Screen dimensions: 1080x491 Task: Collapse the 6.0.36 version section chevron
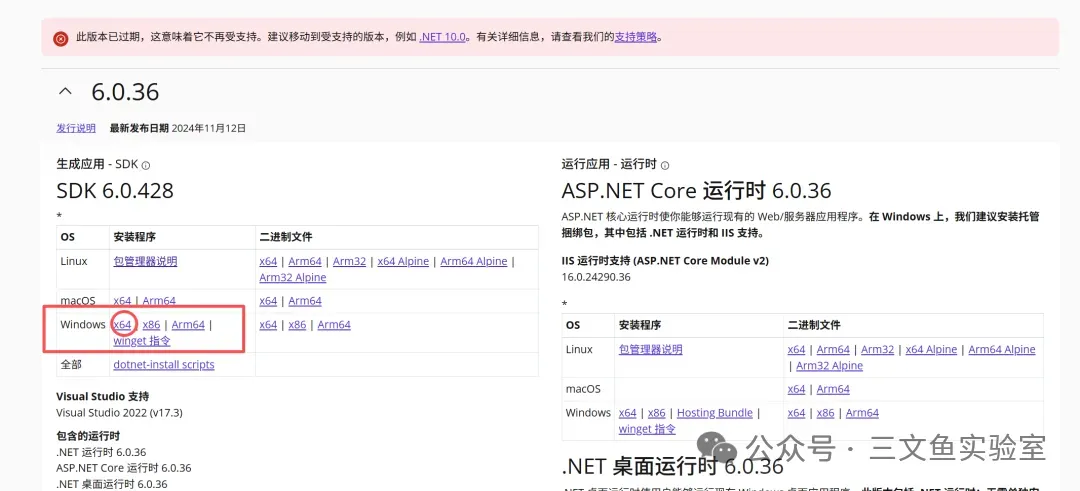pyautogui.click(x=65, y=92)
